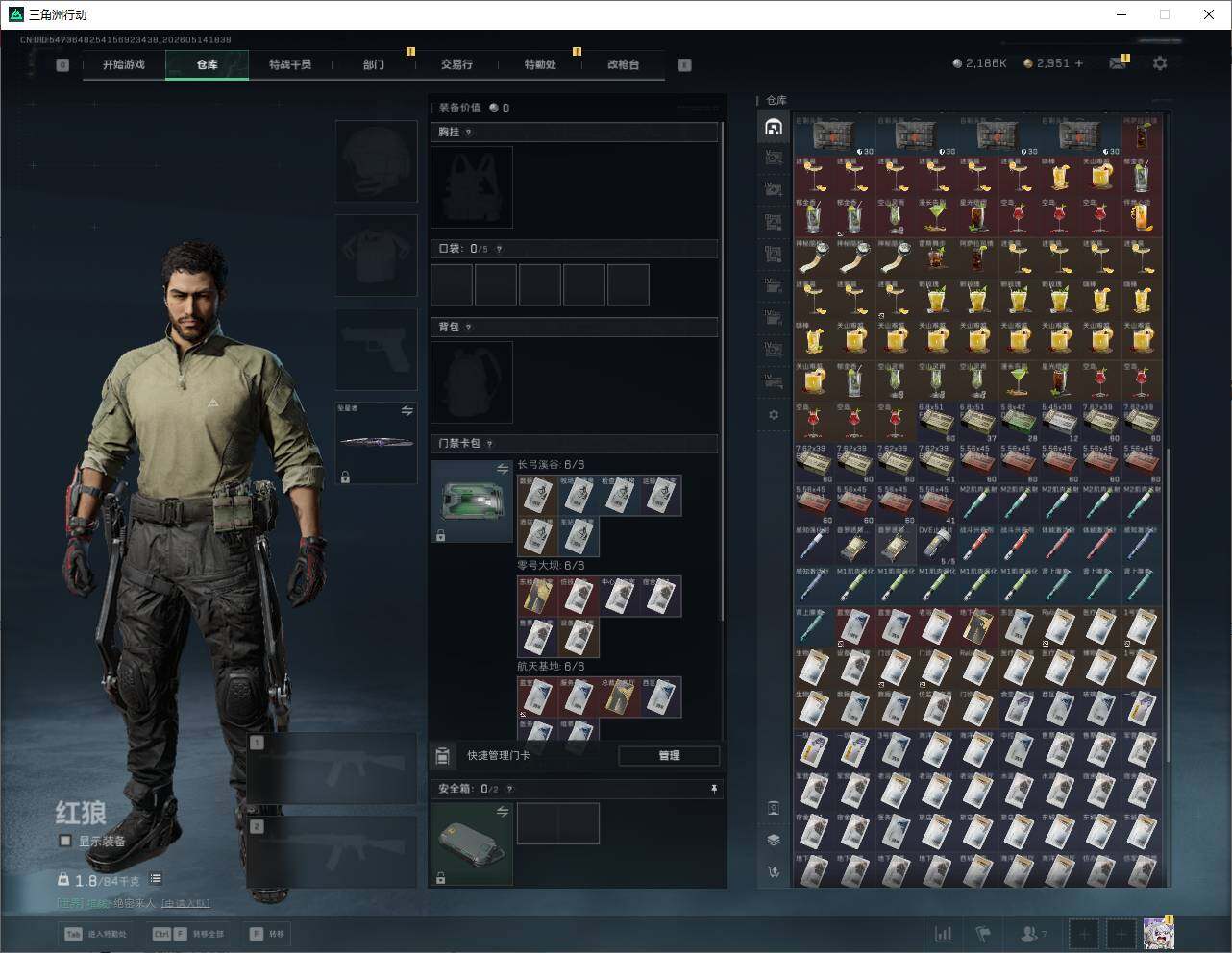Select the 7.62x39 ammo box with count 41
The height and width of the screenshot is (953, 1232).
(937, 464)
